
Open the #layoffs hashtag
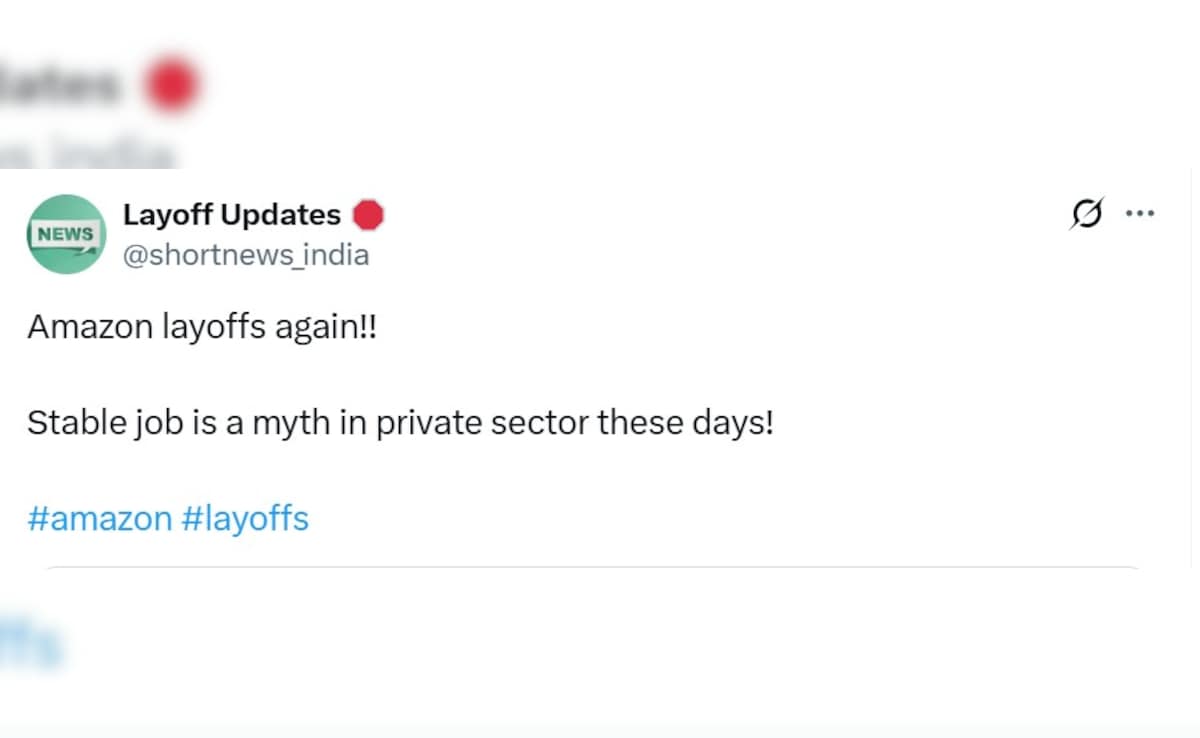coord(245,519)
